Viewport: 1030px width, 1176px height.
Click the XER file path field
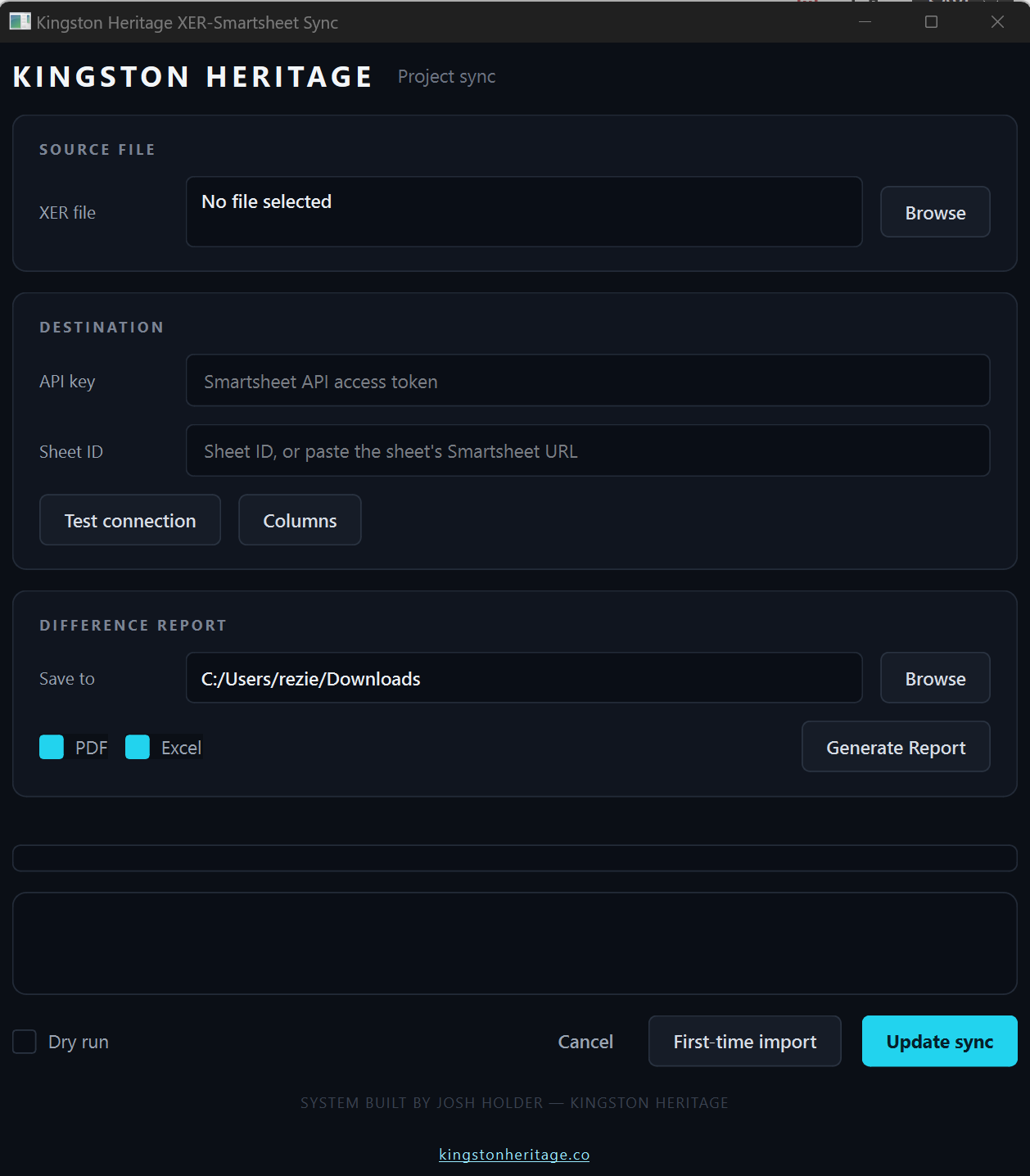point(524,211)
